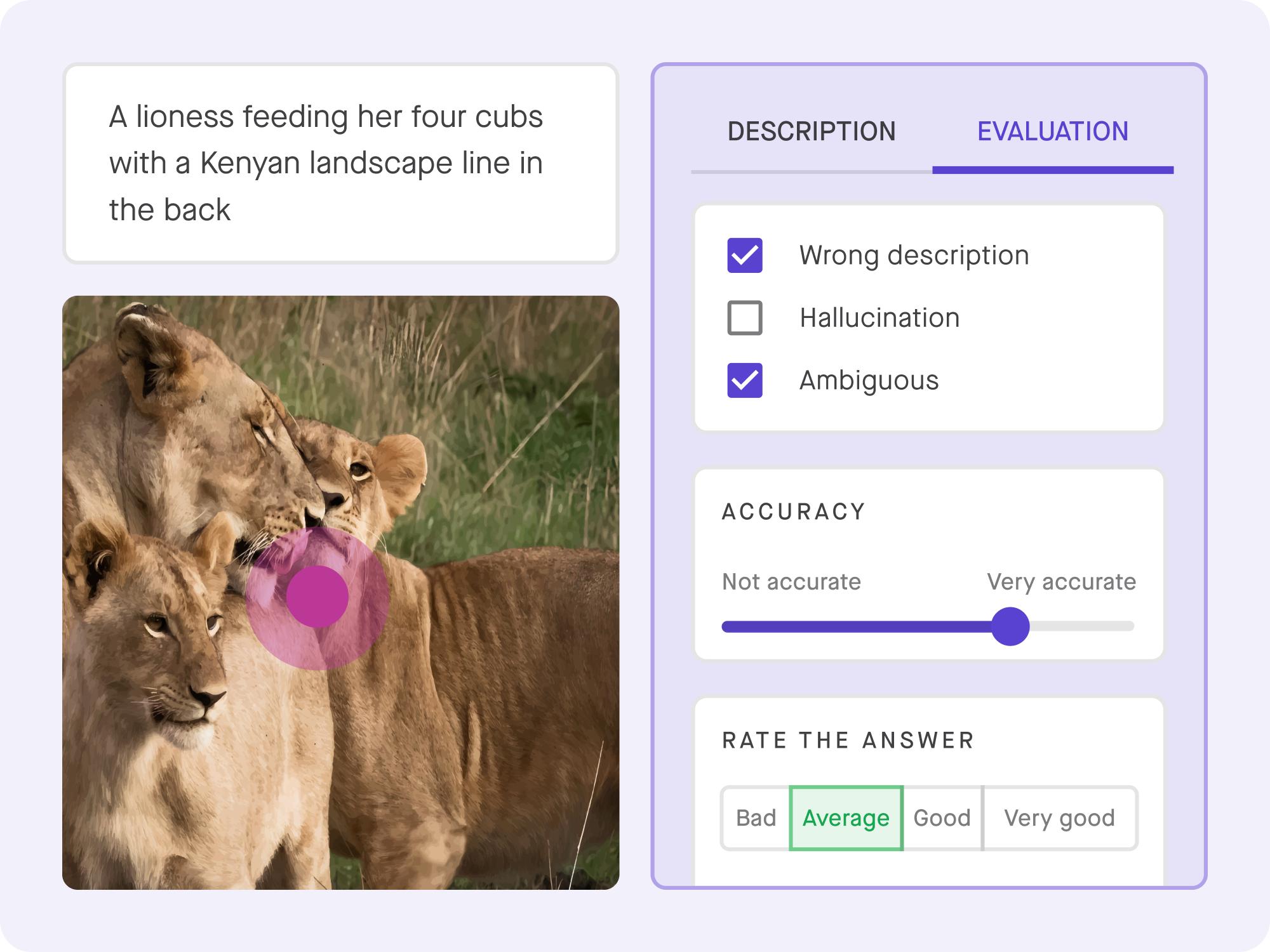Screen dimensions: 1270x952
Task: Uncheck the Ambiguous checkbox
Action: (744, 380)
